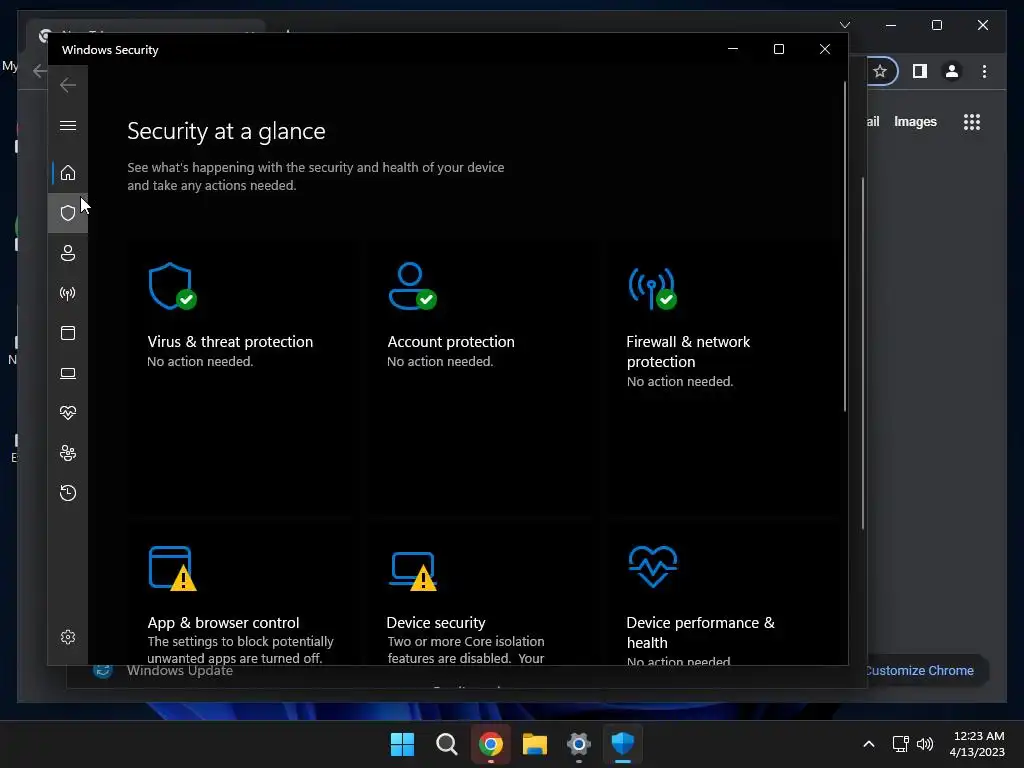Open Device performance & health heart sidebar icon
Viewport: 1024px width, 768px height.
[68, 413]
